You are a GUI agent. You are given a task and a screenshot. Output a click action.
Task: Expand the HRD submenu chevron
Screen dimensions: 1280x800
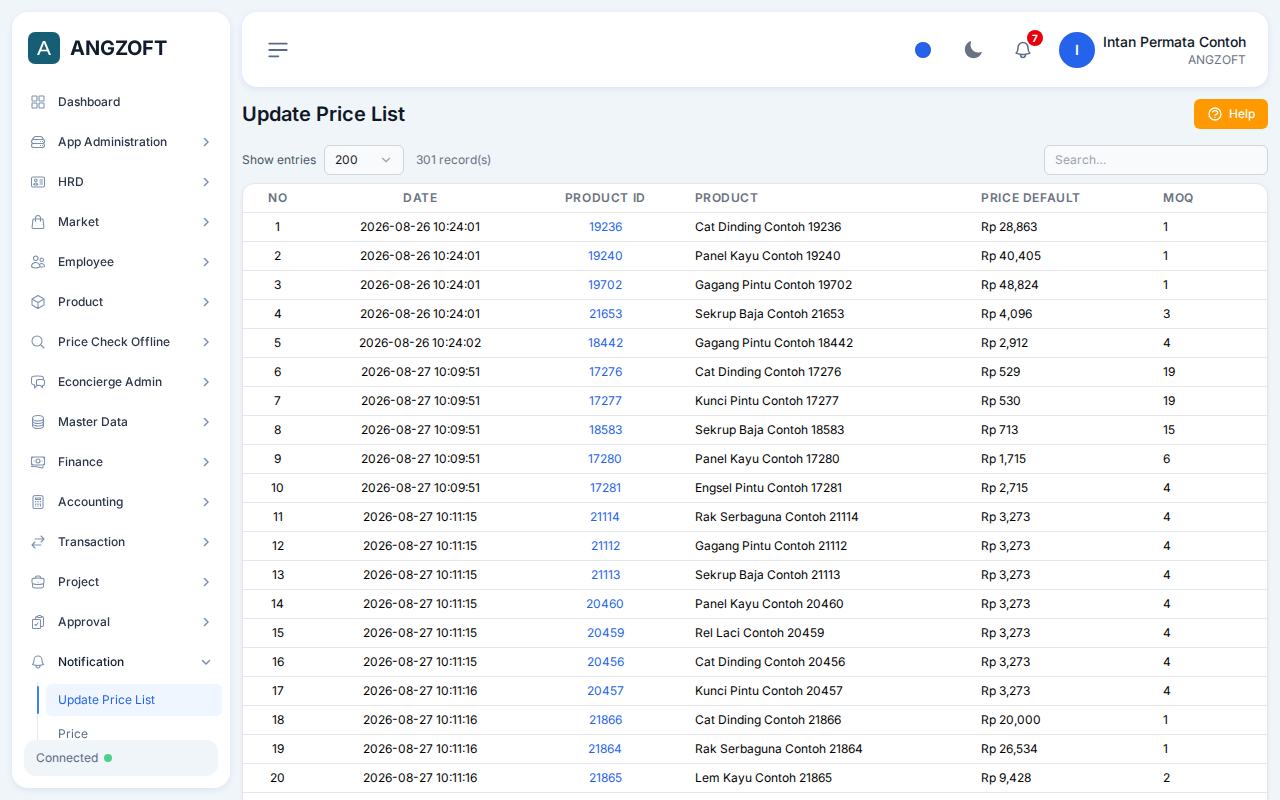(x=206, y=182)
